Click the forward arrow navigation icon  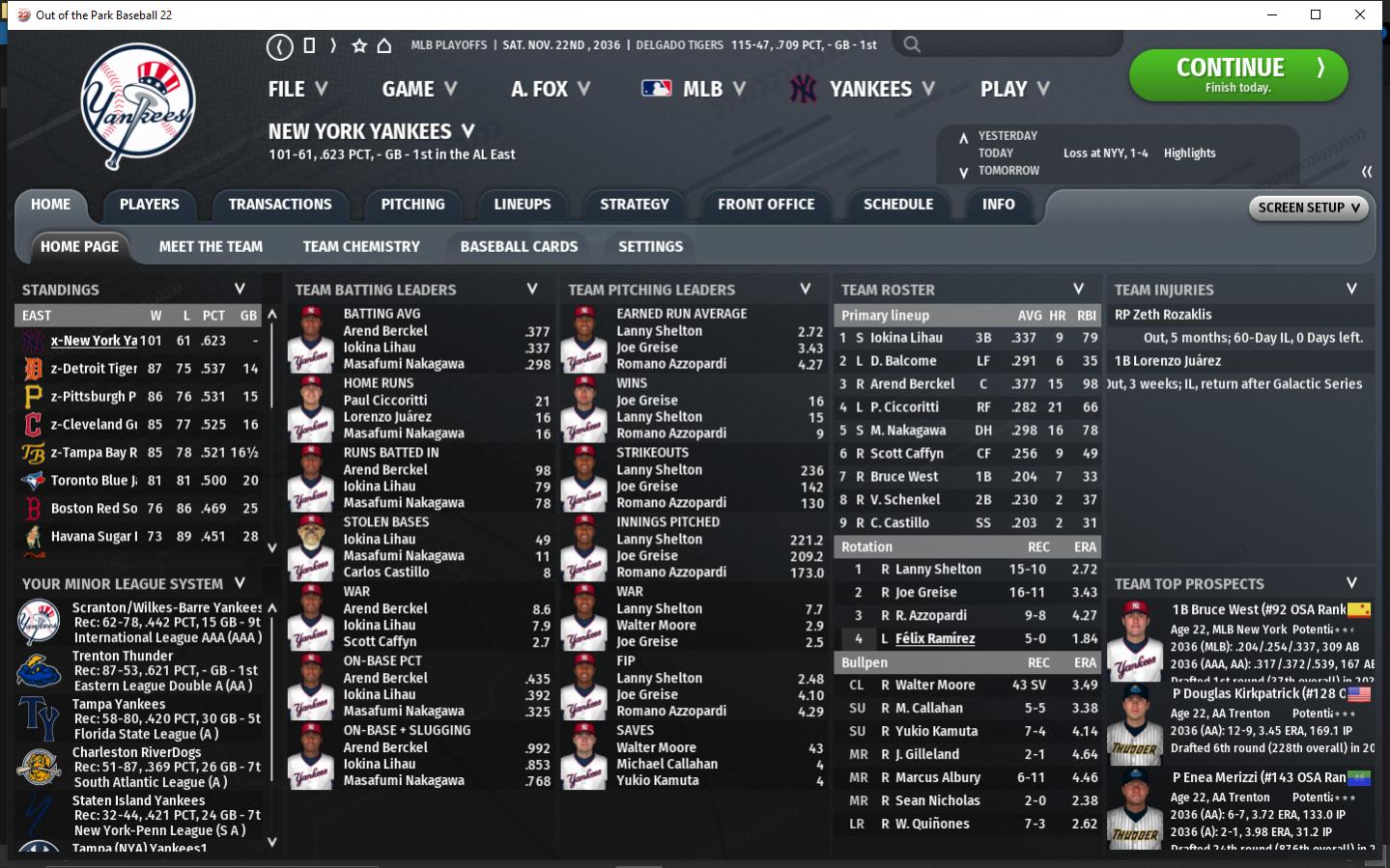[333, 45]
